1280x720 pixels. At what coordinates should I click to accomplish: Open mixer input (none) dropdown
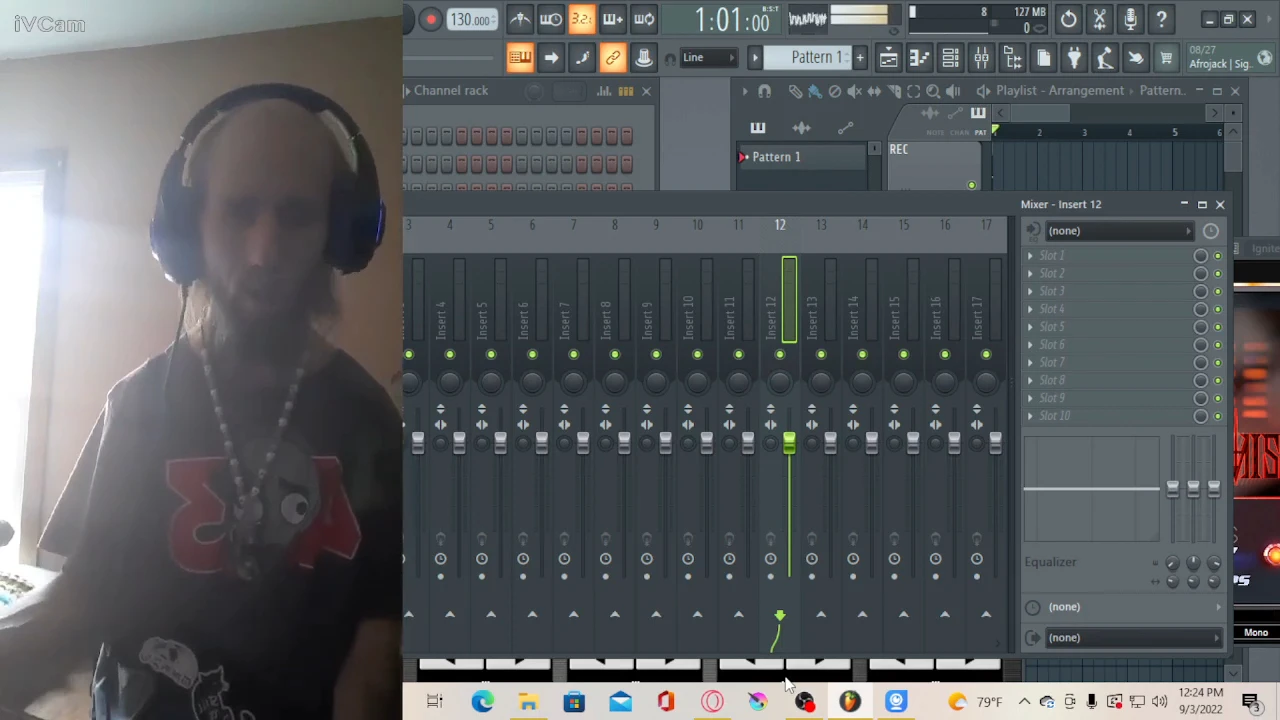tap(1116, 231)
